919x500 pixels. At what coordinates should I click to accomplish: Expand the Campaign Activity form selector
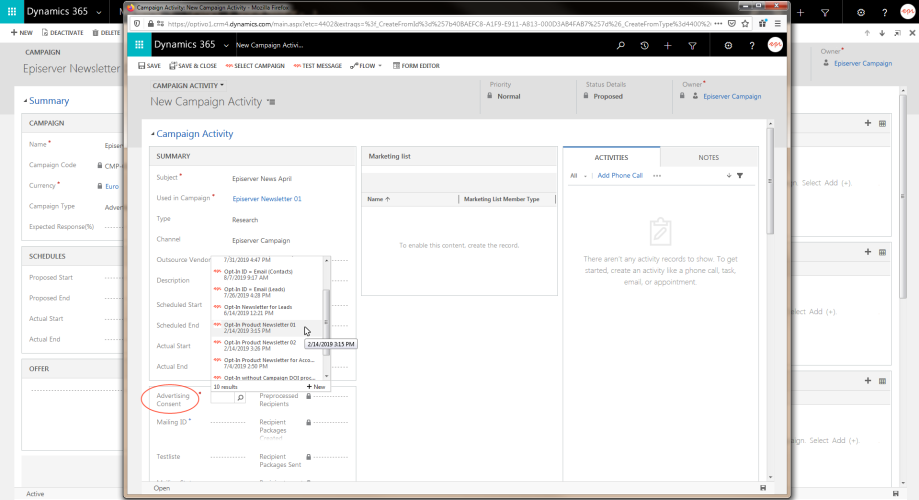(x=188, y=86)
